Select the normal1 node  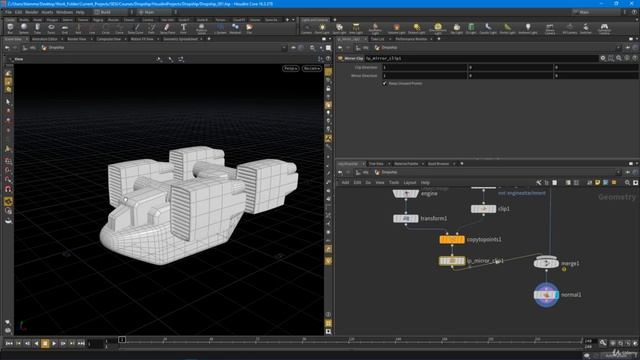pyautogui.click(x=546, y=295)
